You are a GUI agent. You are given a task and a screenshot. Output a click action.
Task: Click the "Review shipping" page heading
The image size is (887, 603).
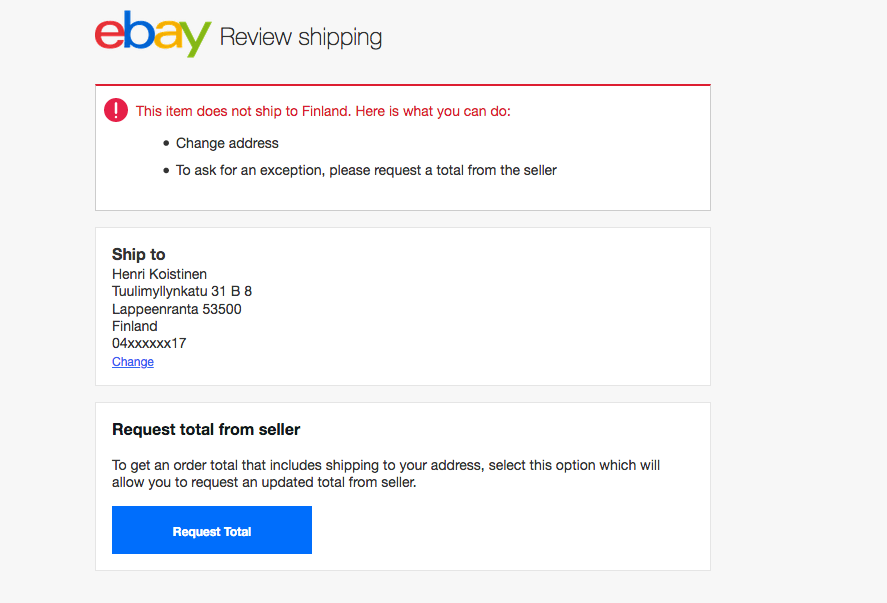coord(300,38)
